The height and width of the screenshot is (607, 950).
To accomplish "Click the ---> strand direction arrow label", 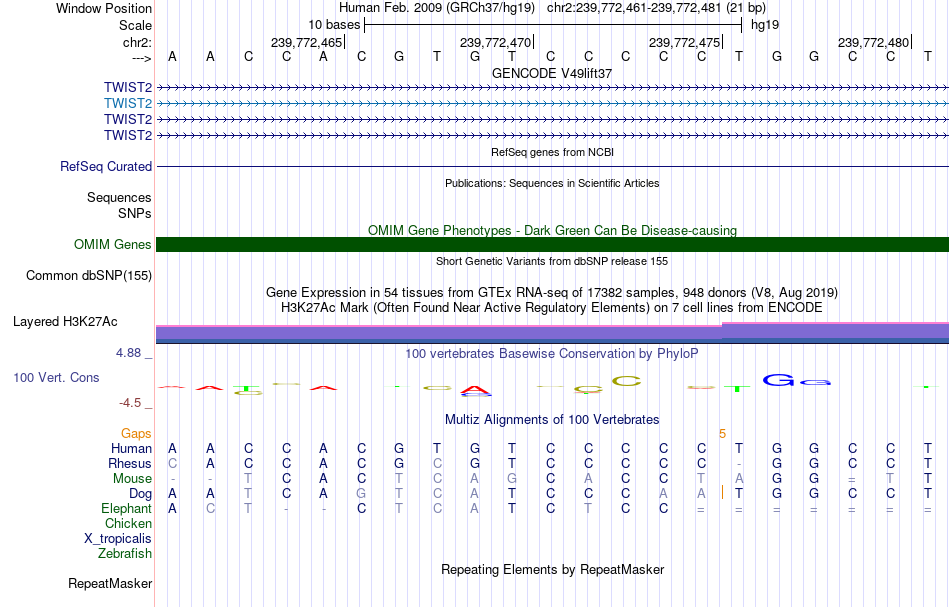I will [142, 58].
